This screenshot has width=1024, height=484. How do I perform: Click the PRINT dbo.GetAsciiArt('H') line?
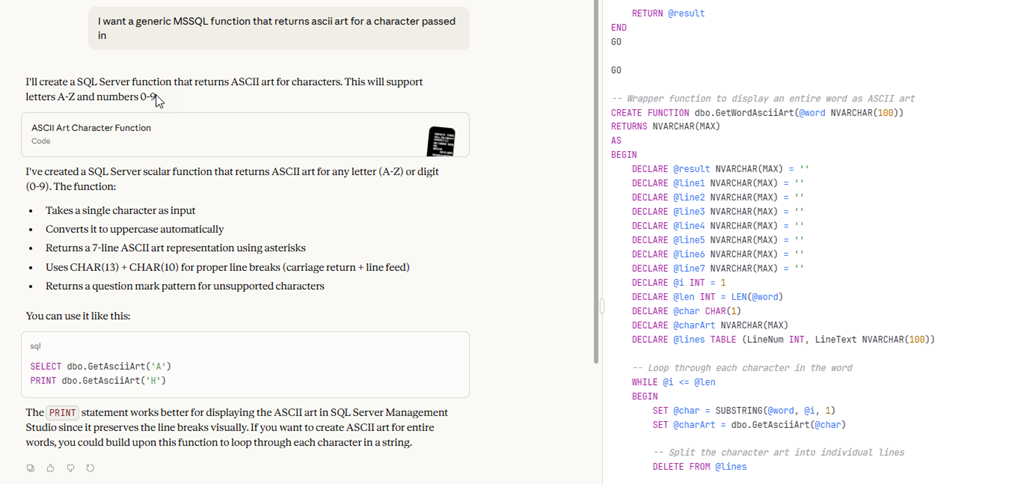tap(97, 380)
